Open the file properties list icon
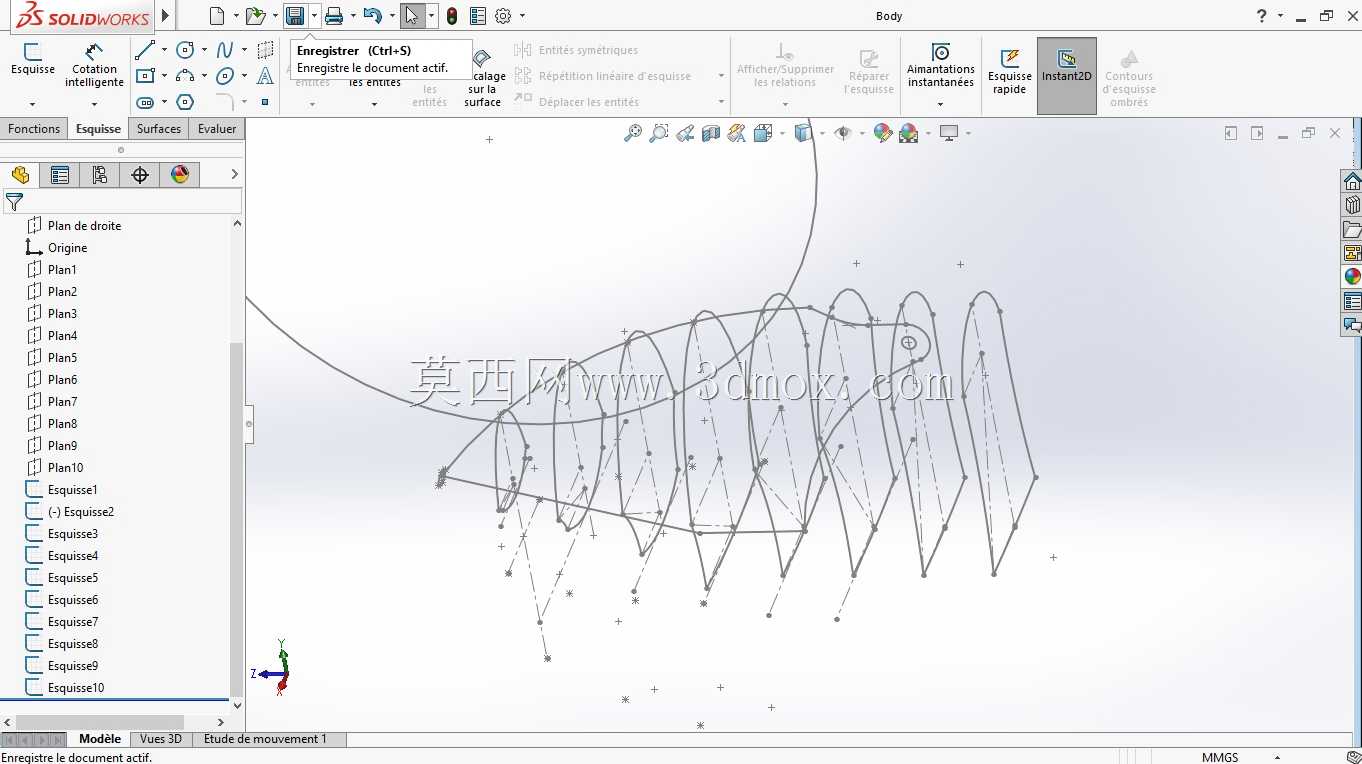 pyautogui.click(x=478, y=16)
